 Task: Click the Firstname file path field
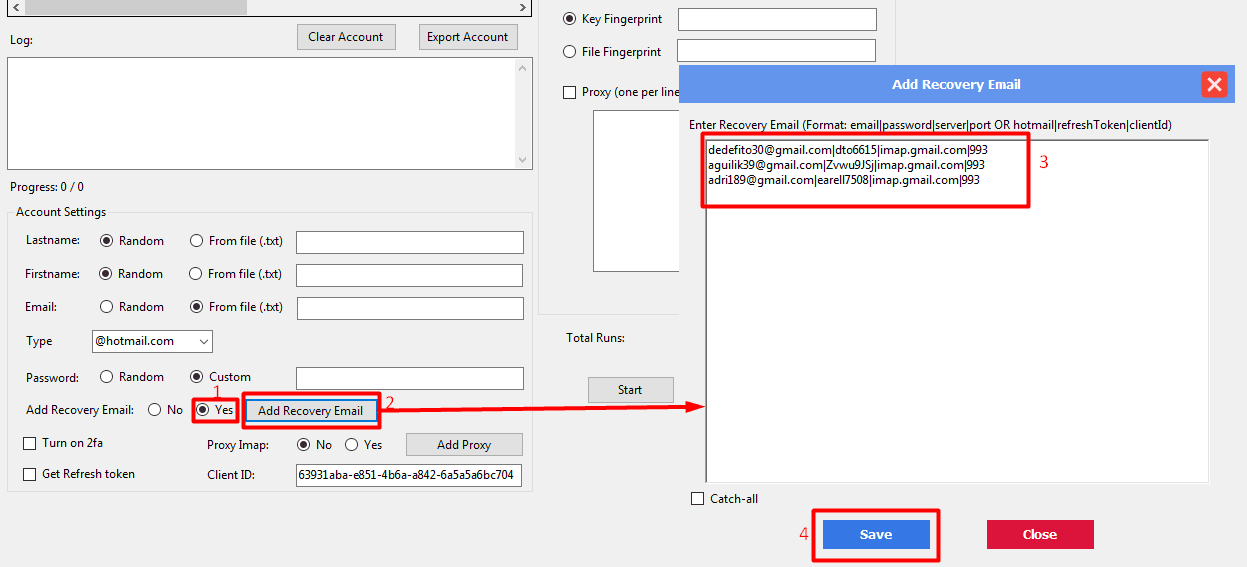click(410, 275)
